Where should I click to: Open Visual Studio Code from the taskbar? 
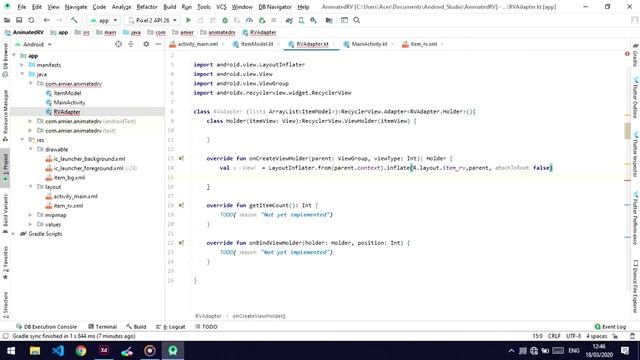coord(58,351)
